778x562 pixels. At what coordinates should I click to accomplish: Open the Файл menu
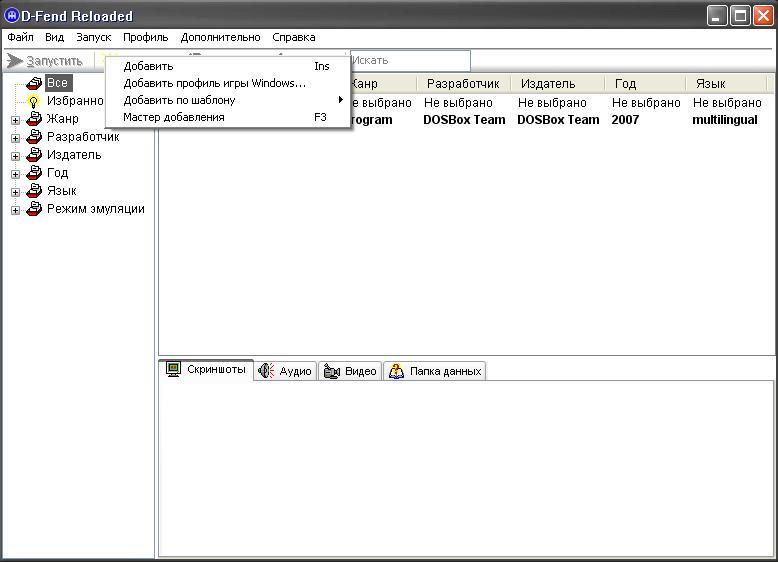pos(20,37)
